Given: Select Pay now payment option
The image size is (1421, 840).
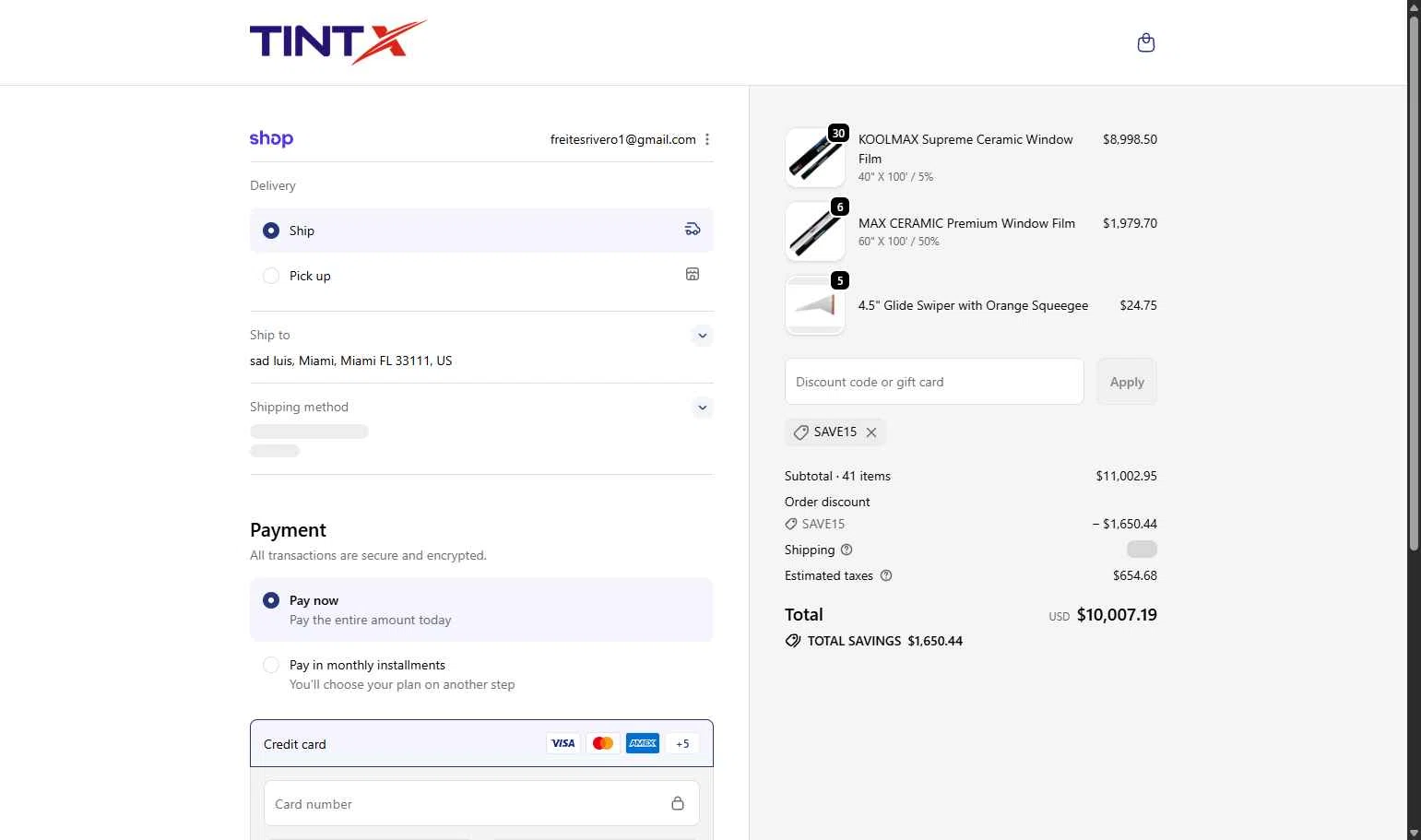Looking at the screenshot, I should click(x=481, y=609).
